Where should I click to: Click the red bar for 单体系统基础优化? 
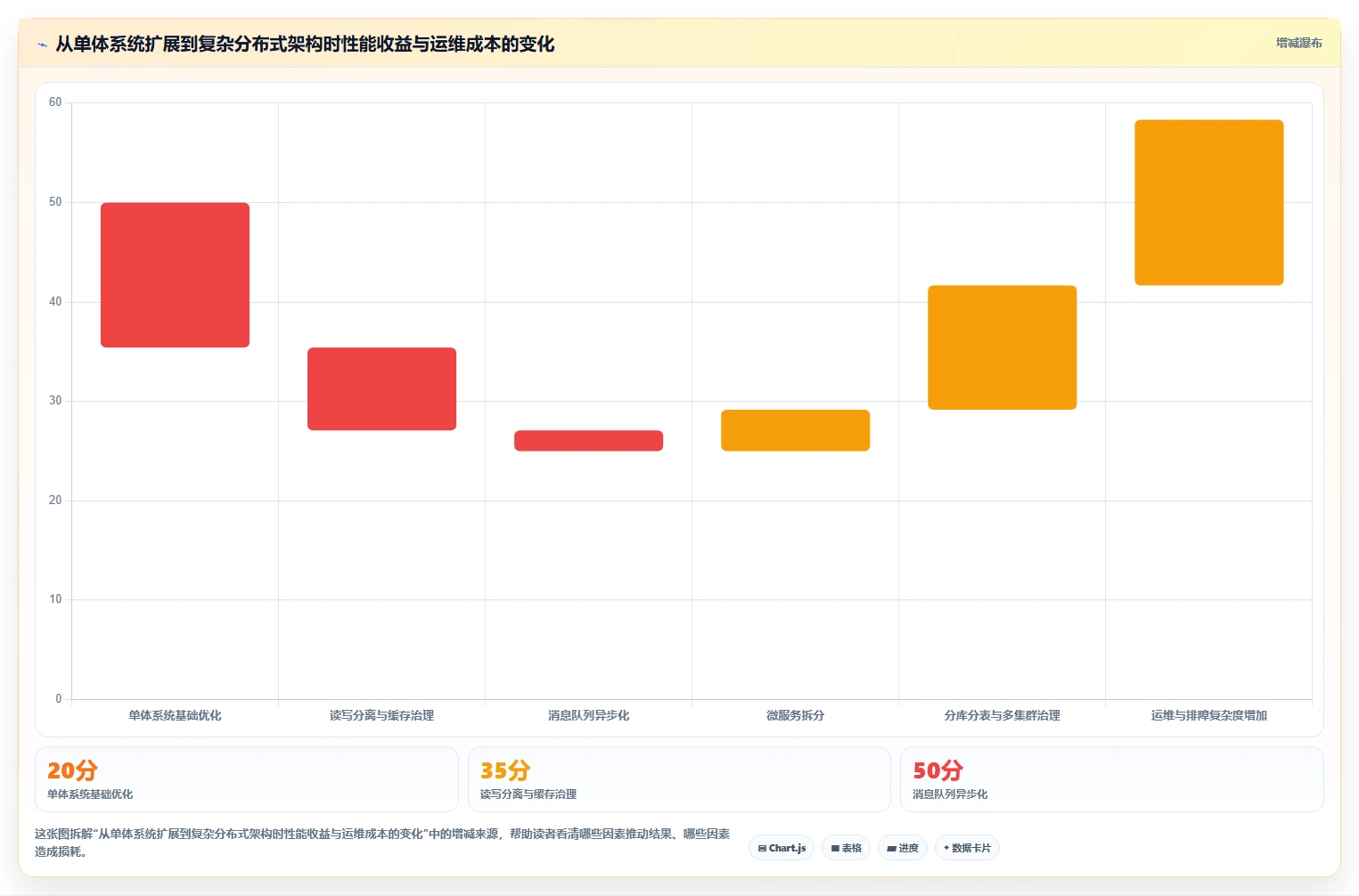click(x=175, y=275)
